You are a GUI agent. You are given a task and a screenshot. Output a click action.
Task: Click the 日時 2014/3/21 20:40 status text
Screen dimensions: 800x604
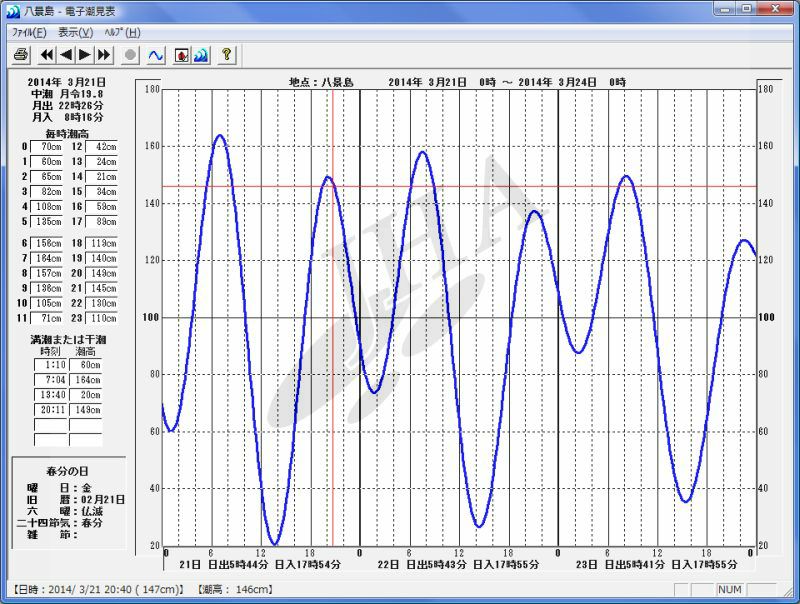(x=98, y=590)
